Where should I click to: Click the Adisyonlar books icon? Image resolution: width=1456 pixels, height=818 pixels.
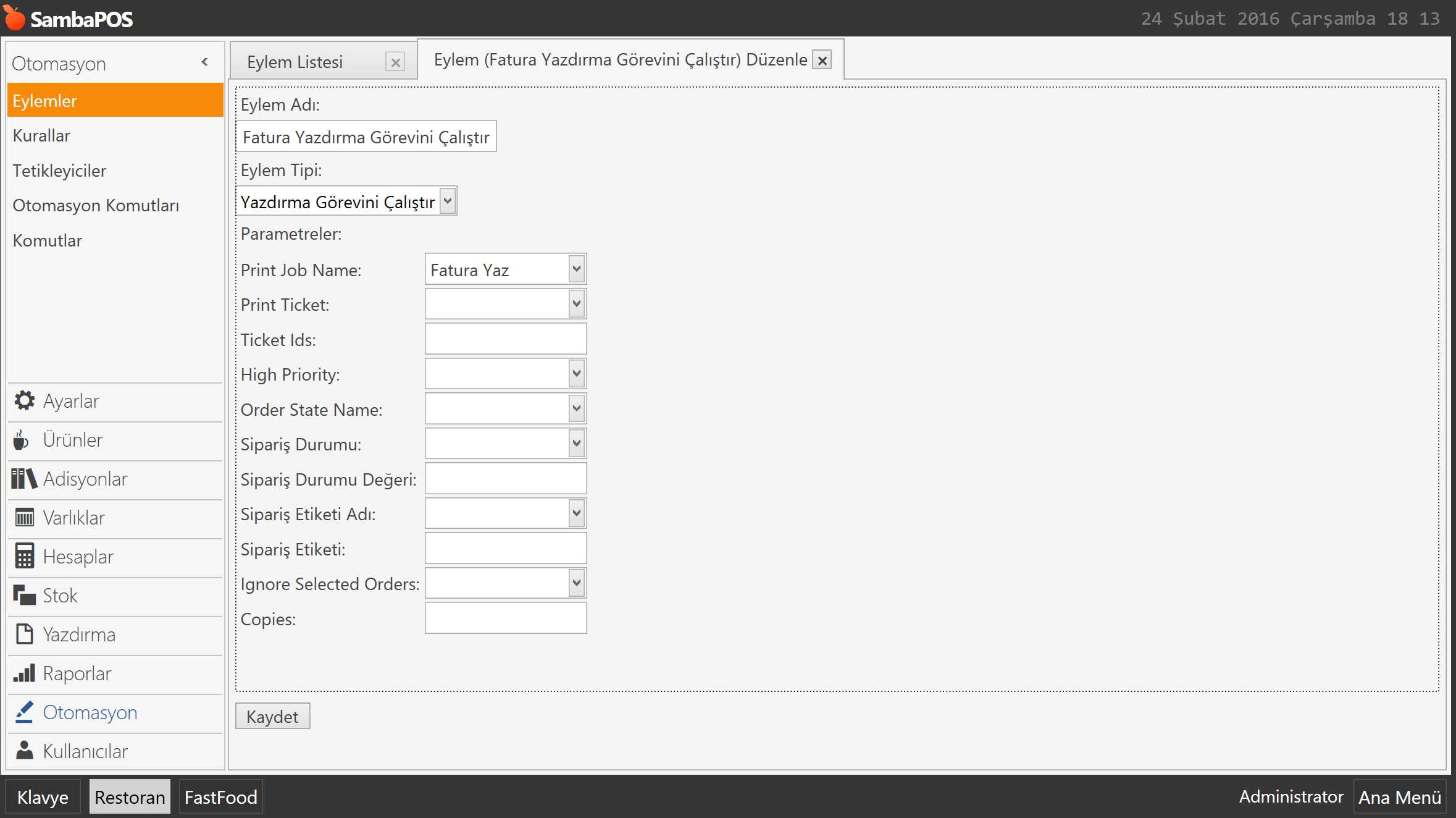click(24, 479)
